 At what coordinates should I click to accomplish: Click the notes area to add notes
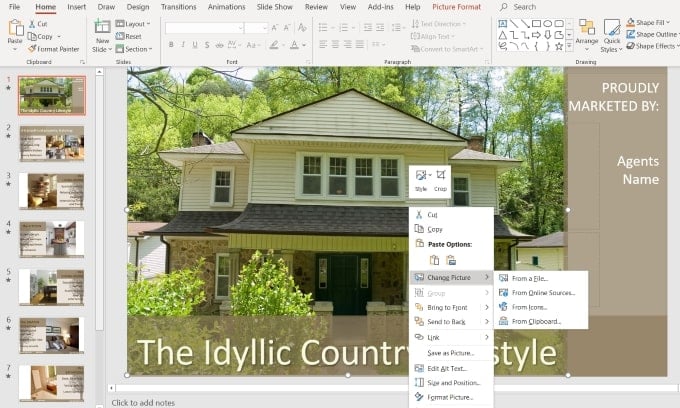point(145,402)
